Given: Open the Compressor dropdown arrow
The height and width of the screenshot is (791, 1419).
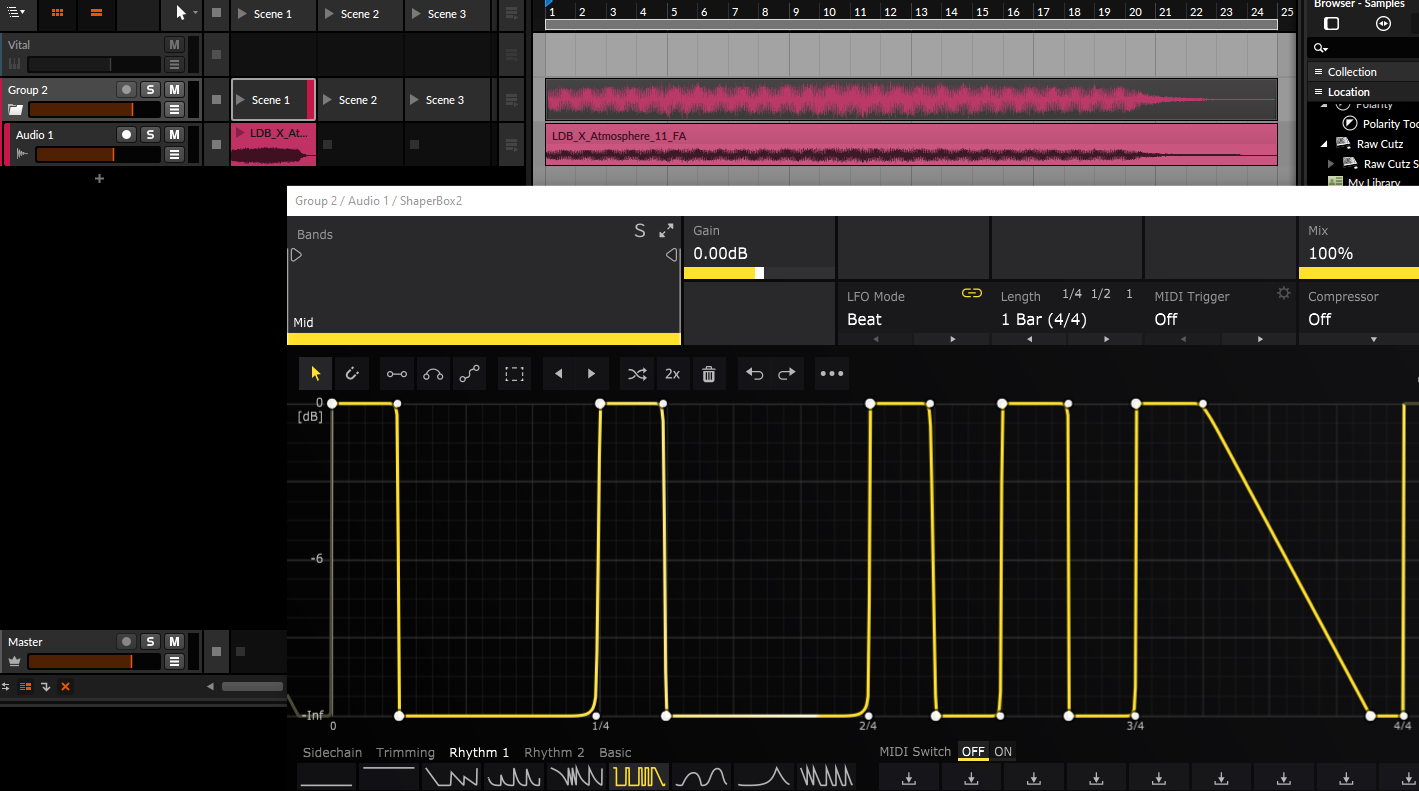Looking at the screenshot, I should (1373, 339).
